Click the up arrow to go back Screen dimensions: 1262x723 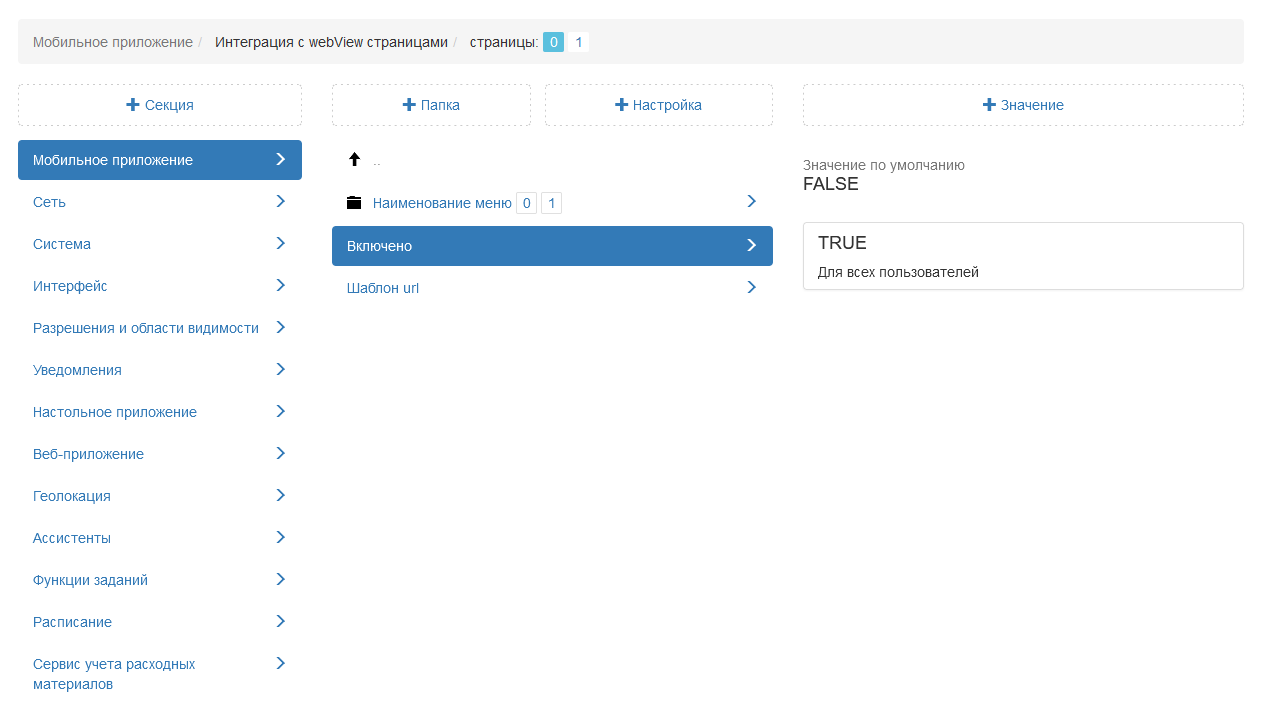(354, 160)
